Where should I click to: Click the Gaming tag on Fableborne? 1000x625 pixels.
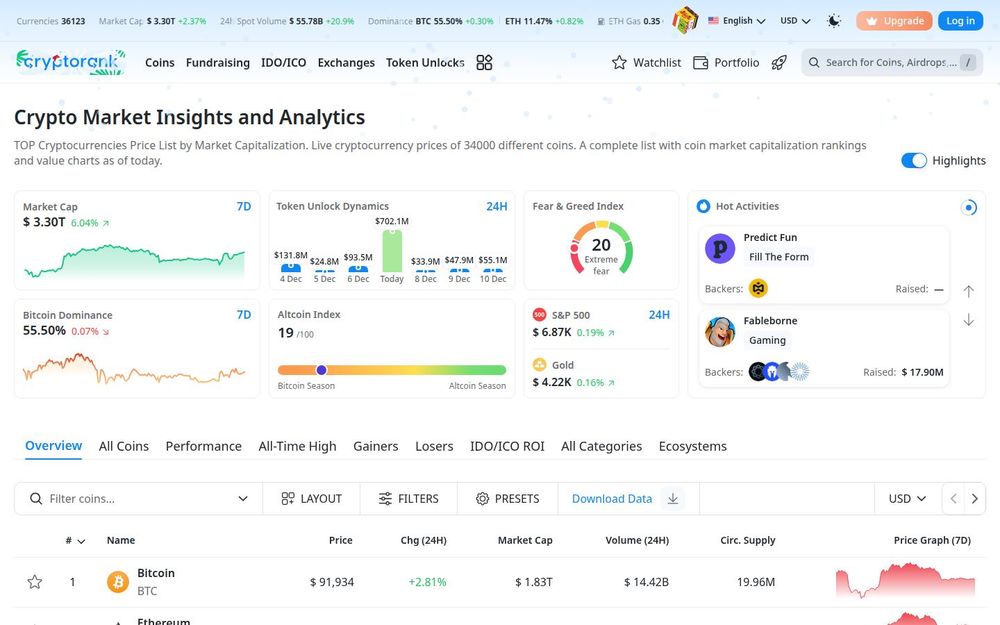pyautogui.click(x=767, y=341)
